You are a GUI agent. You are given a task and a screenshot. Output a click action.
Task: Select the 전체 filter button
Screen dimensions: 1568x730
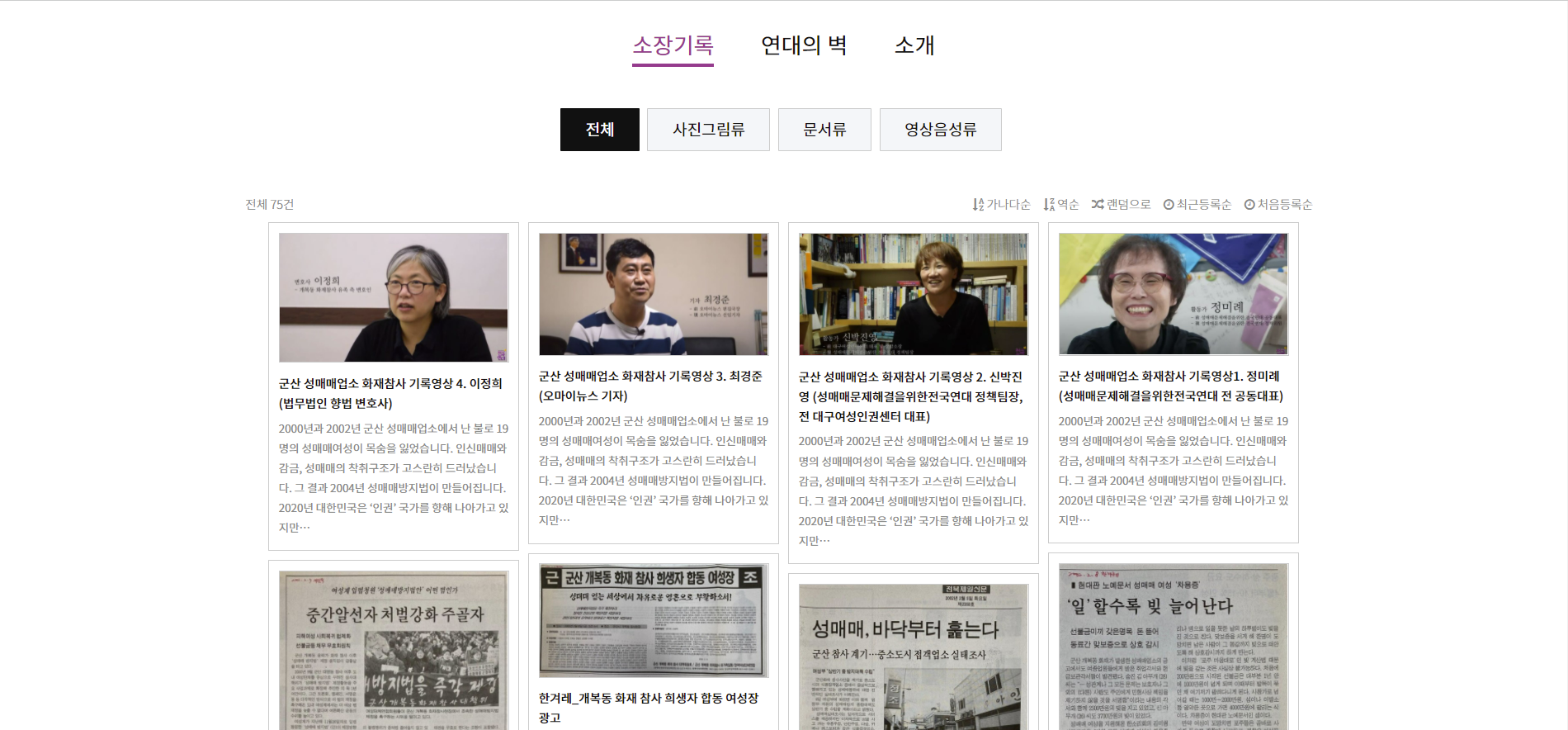pos(599,130)
